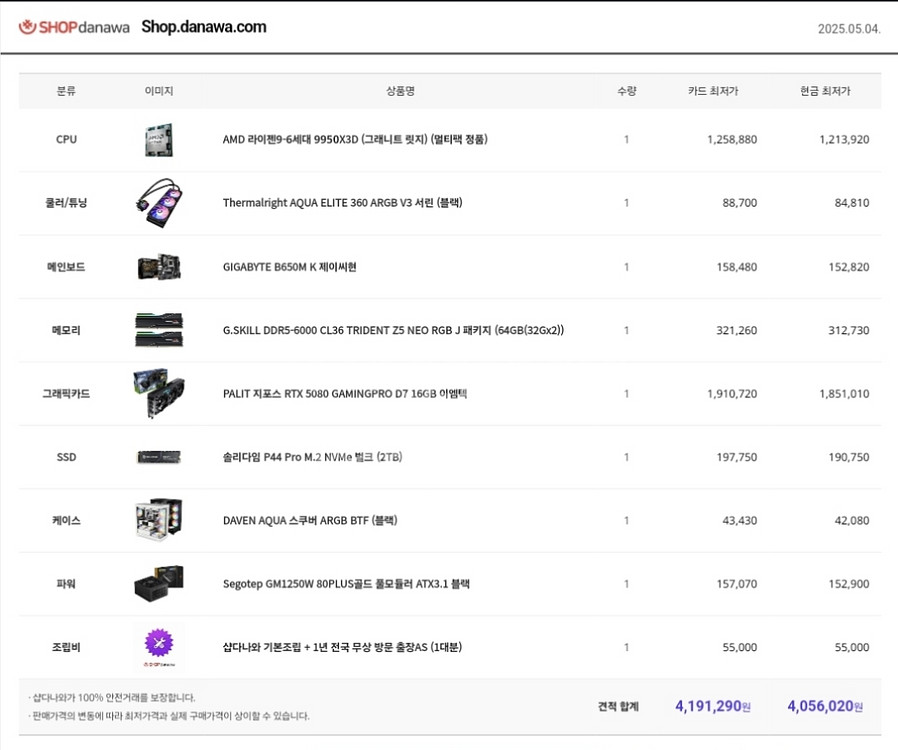The image size is (898, 750).
Task: Open the G.SKILL Trident Z5 memory thumbnail
Action: coord(159,330)
